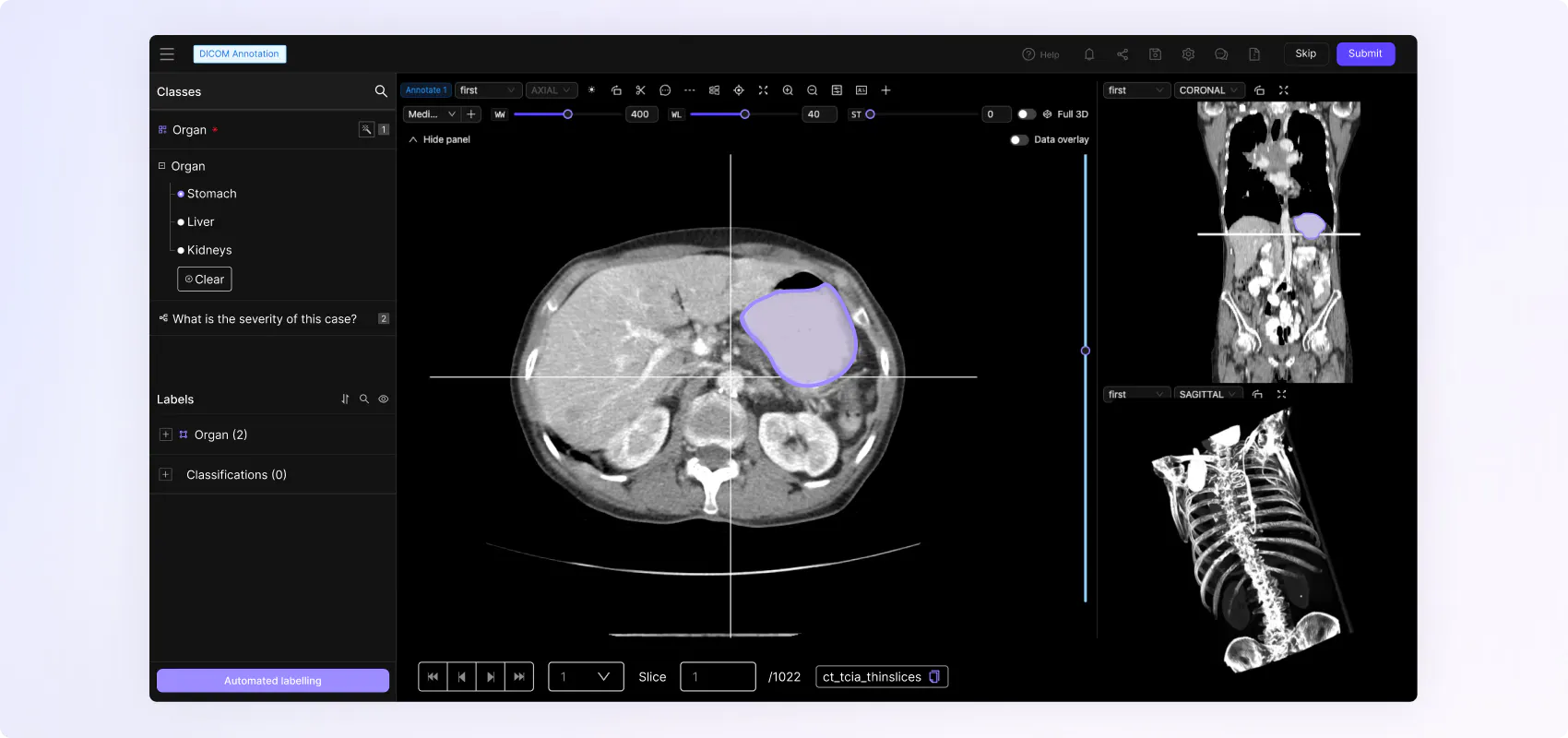This screenshot has width=1568, height=738.
Task: Jump to the first slice
Action: point(433,677)
